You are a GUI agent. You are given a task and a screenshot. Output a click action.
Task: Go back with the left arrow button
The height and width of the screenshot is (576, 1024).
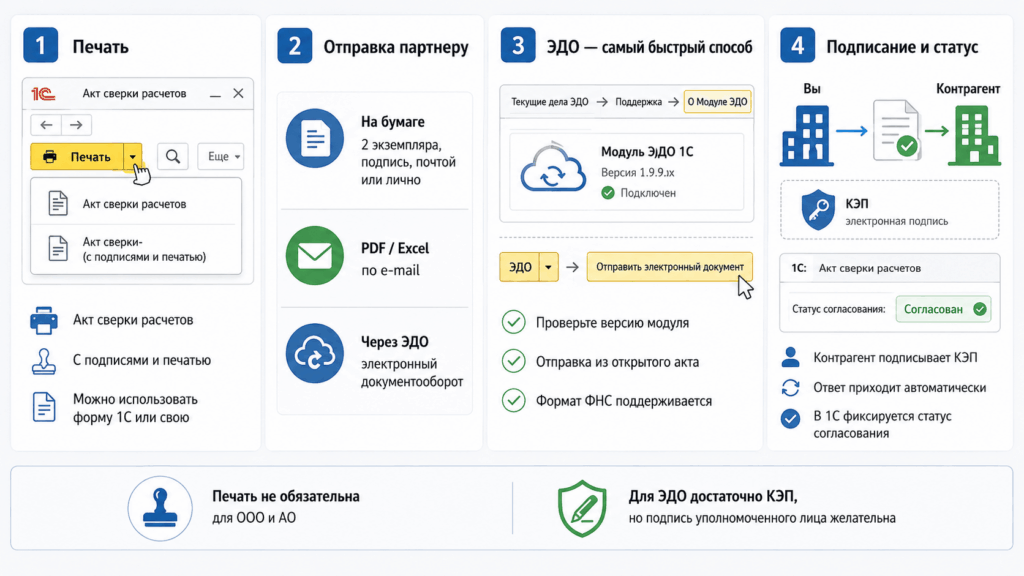coord(46,125)
